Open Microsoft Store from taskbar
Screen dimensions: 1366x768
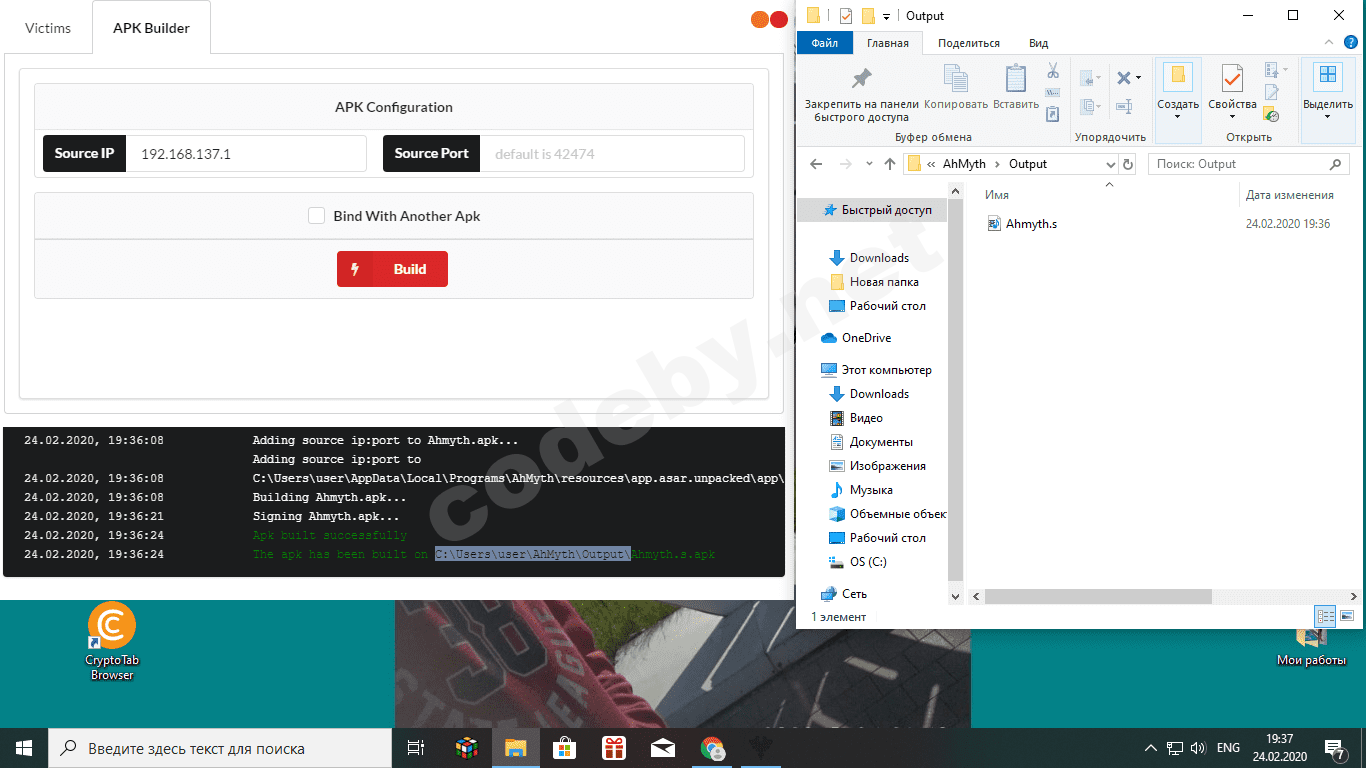[x=565, y=748]
